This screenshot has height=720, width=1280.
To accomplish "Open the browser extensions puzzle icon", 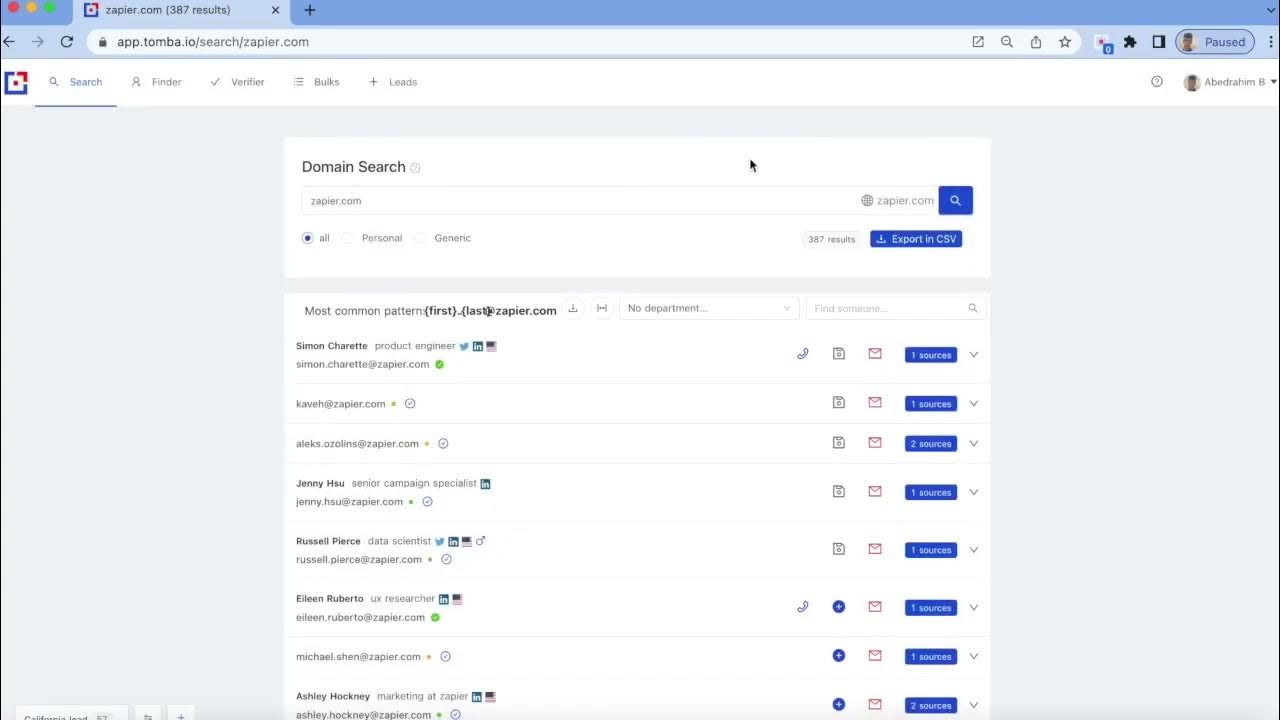I will coord(1130,42).
